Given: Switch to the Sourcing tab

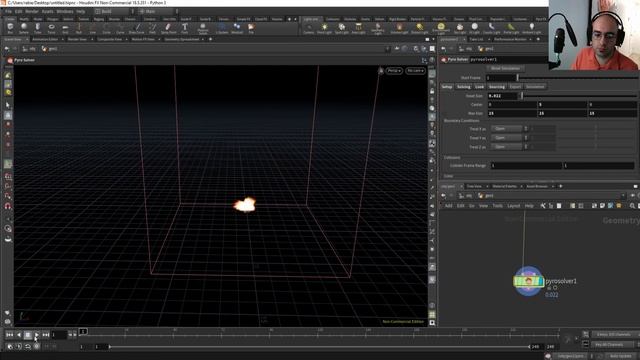Looking at the screenshot, I should click(497, 87).
